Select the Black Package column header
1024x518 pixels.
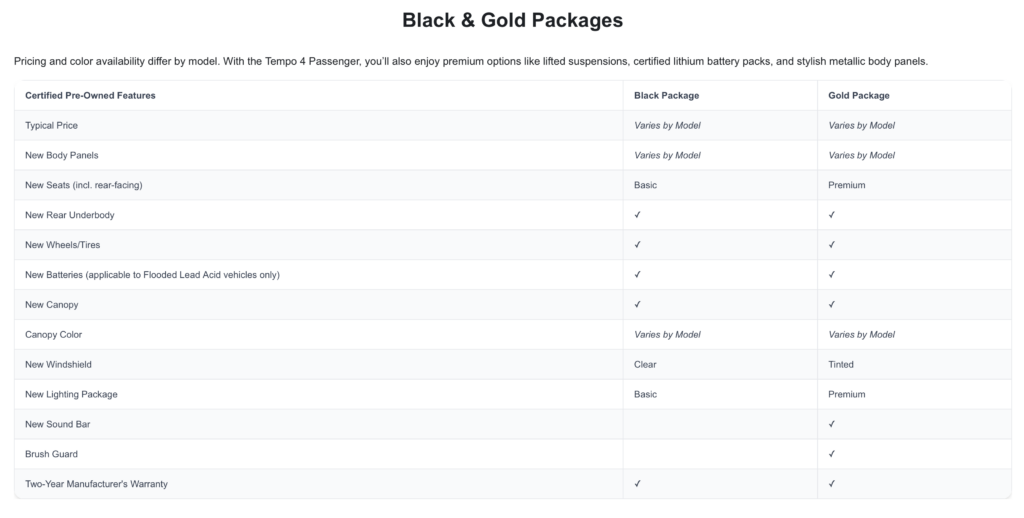point(666,96)
